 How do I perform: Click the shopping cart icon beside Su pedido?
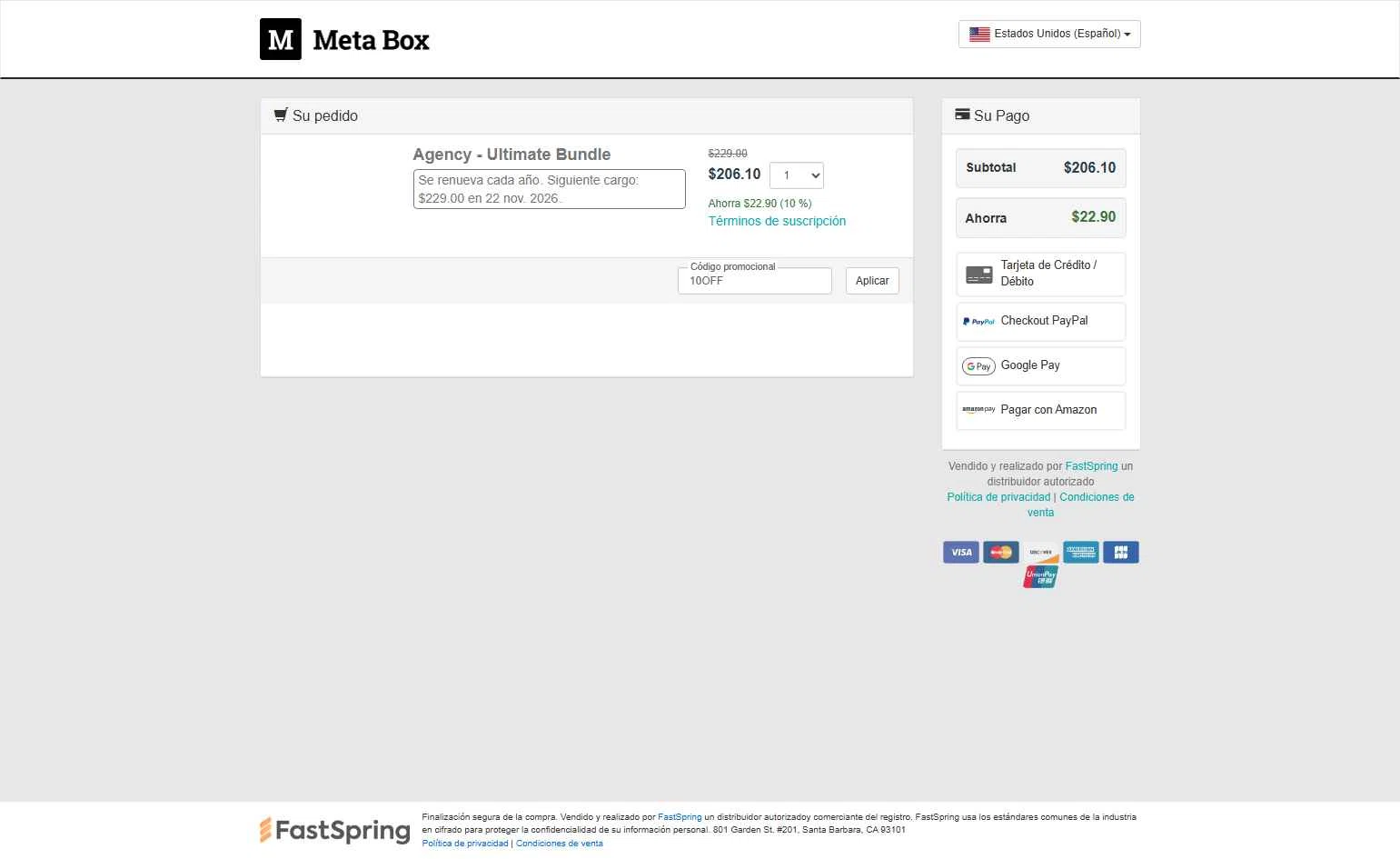281,115
